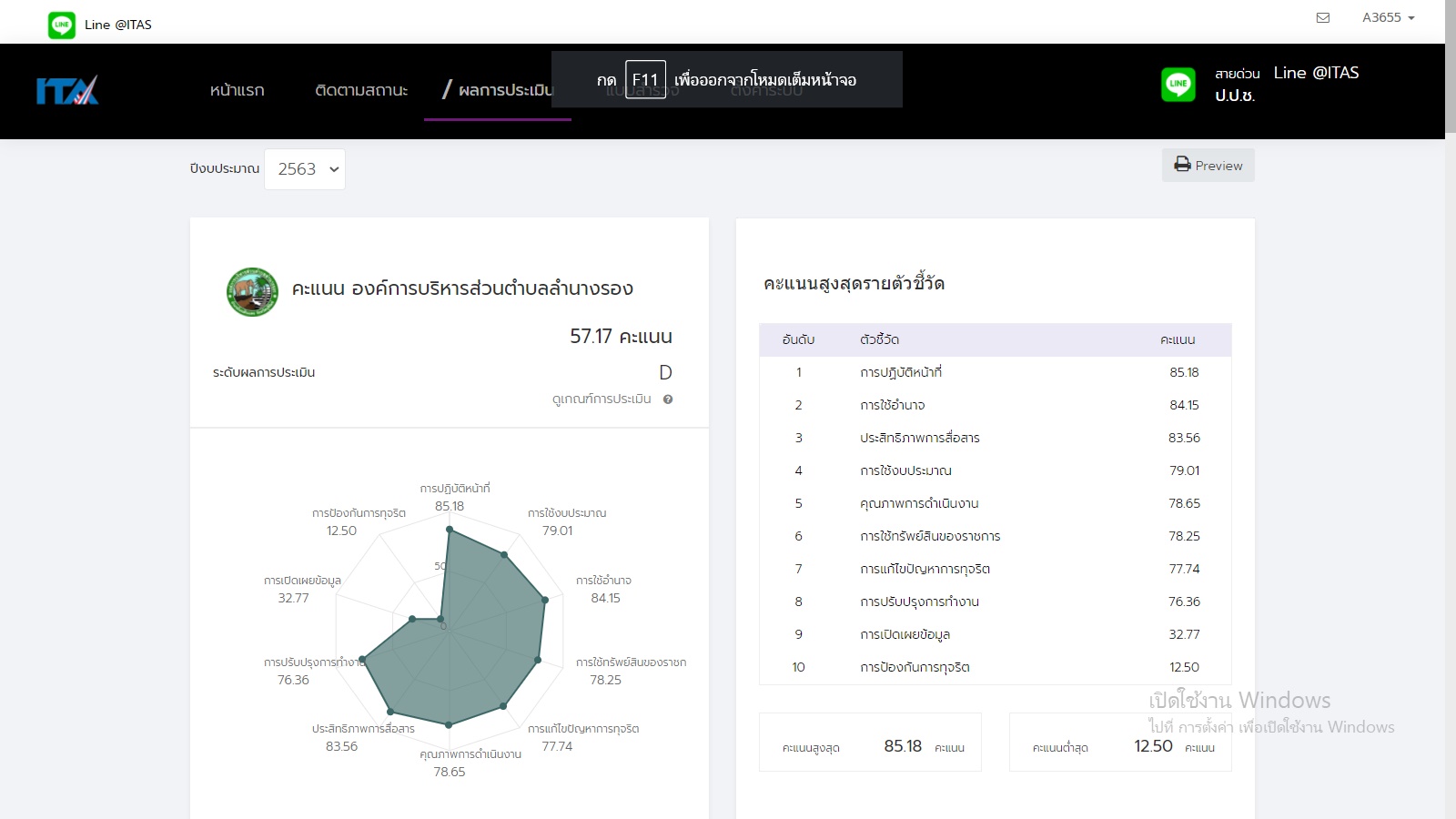Screen dimensions: 1456x819
Task: Select the การปรับปรุงการทำงาน table row
Action: click(996, 602)
